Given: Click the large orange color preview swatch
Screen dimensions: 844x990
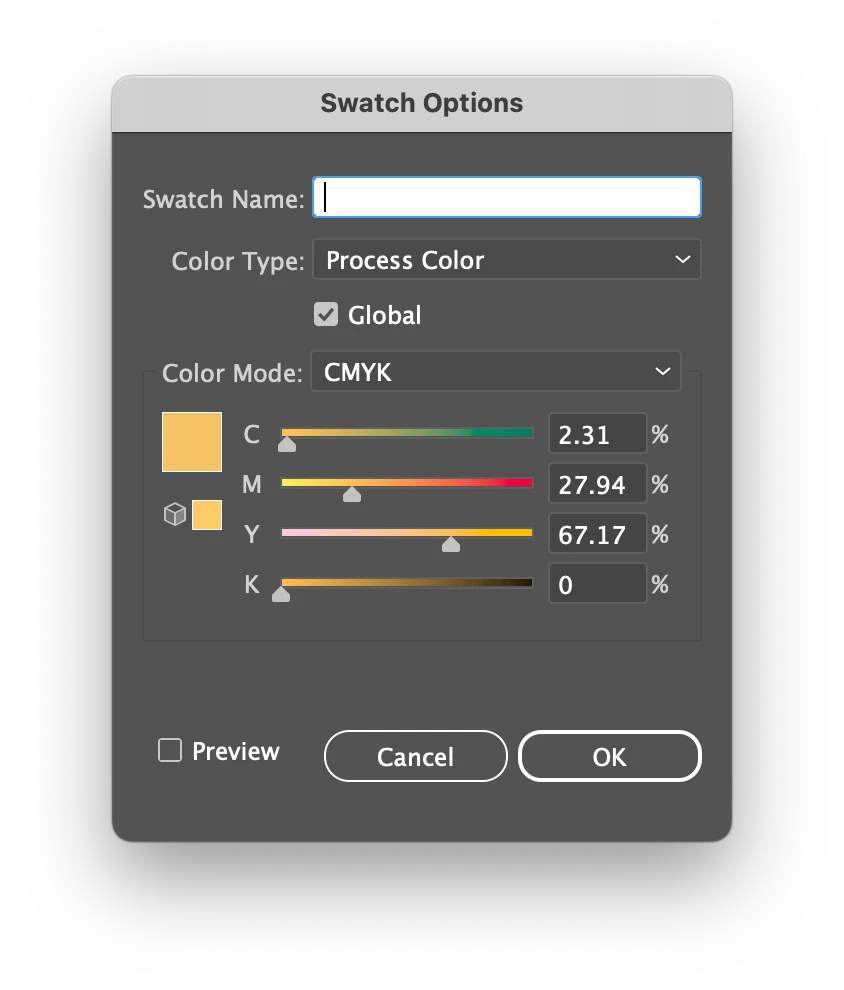Looking at the screenshot, I should (x=192, y=442).
